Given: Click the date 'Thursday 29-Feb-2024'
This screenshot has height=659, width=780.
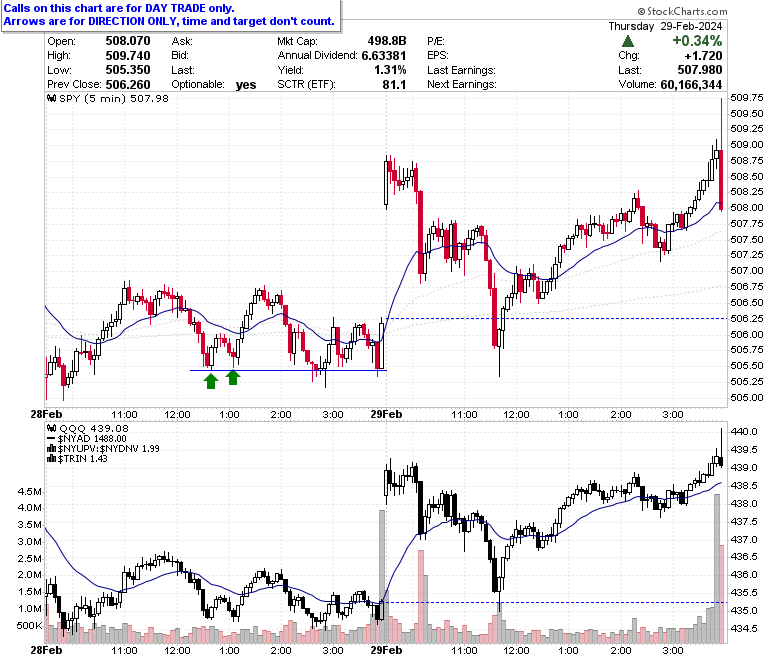Looking at the screenshot, I should [x=665, y=26].
